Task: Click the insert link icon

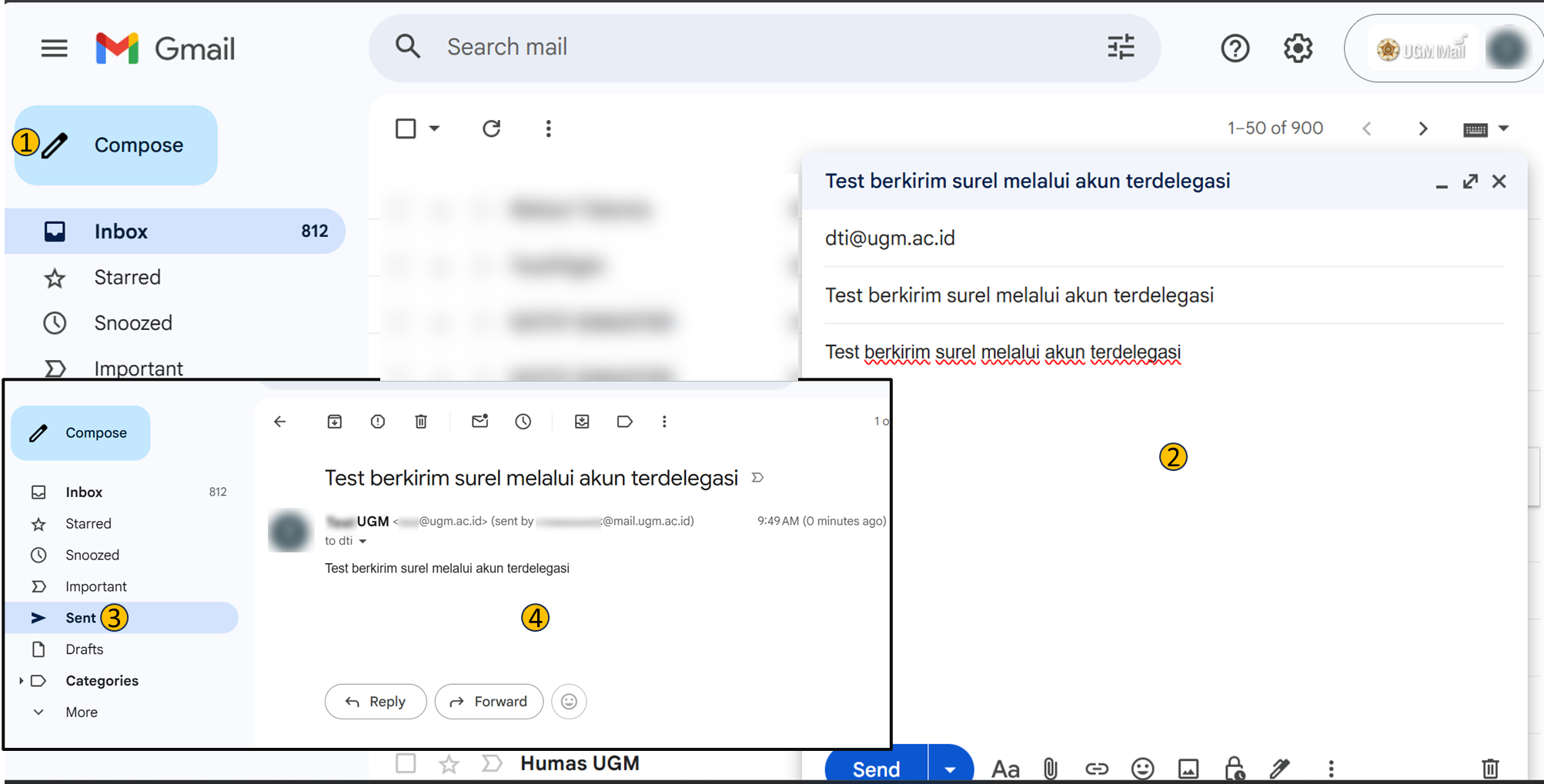Action: tap(1096, 768)
